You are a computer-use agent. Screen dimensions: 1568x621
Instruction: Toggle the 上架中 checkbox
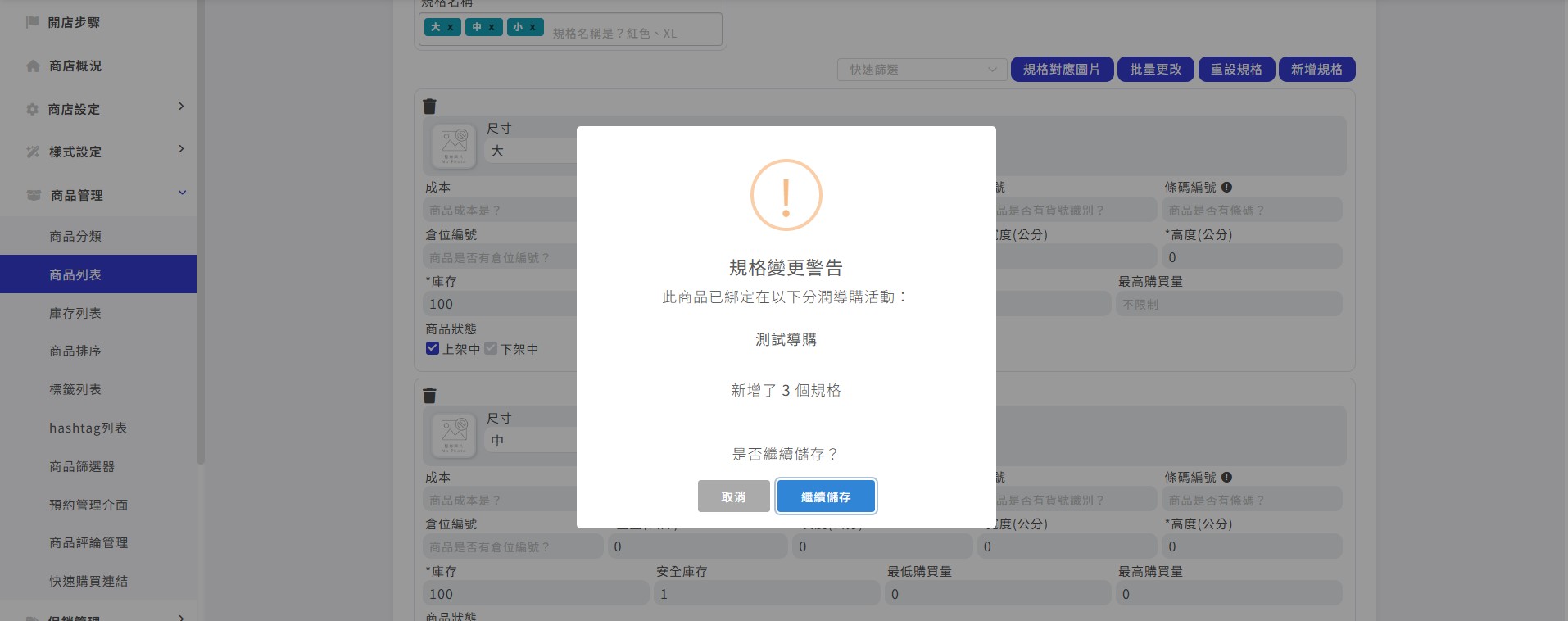point(433,348)
